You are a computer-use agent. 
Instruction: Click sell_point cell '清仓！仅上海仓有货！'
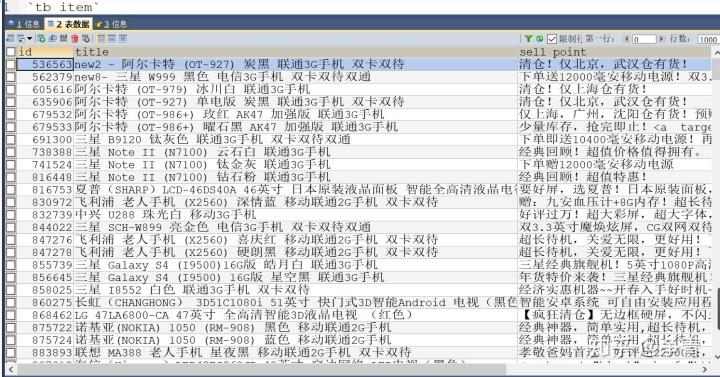pyautogui.click(x=615, y=90)
